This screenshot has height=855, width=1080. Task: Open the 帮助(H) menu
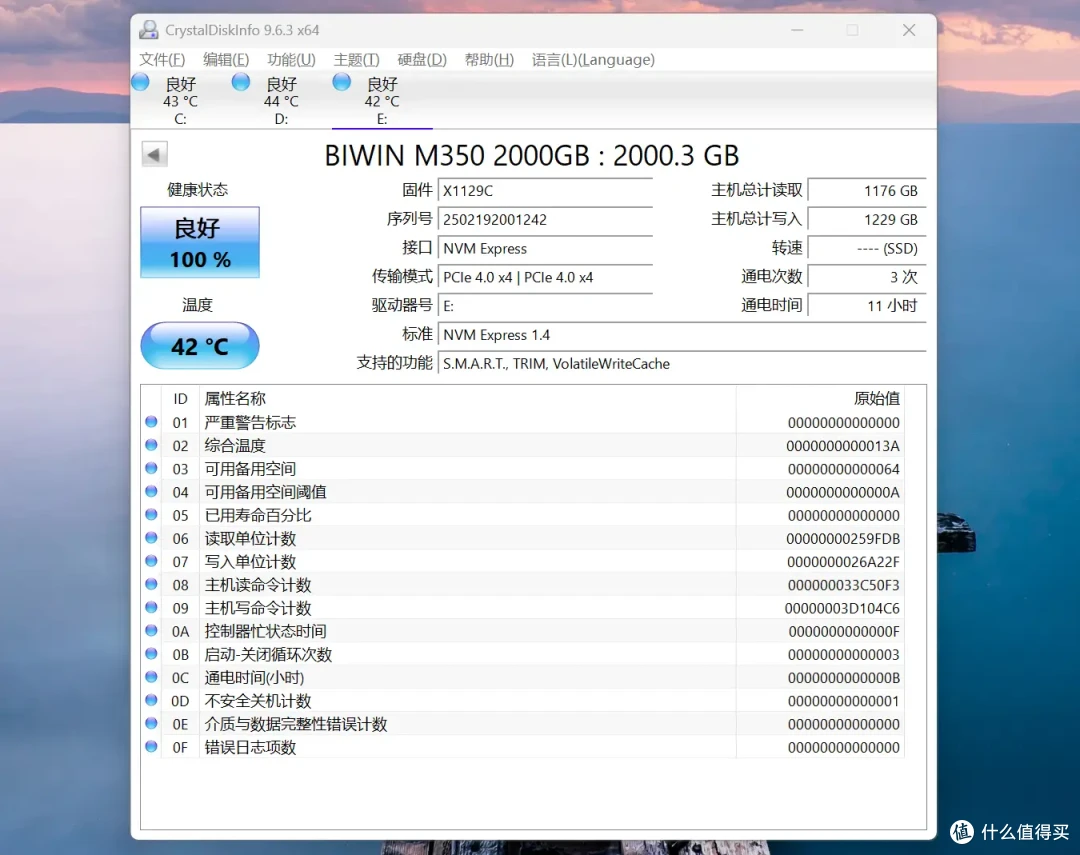pos(489,60)
